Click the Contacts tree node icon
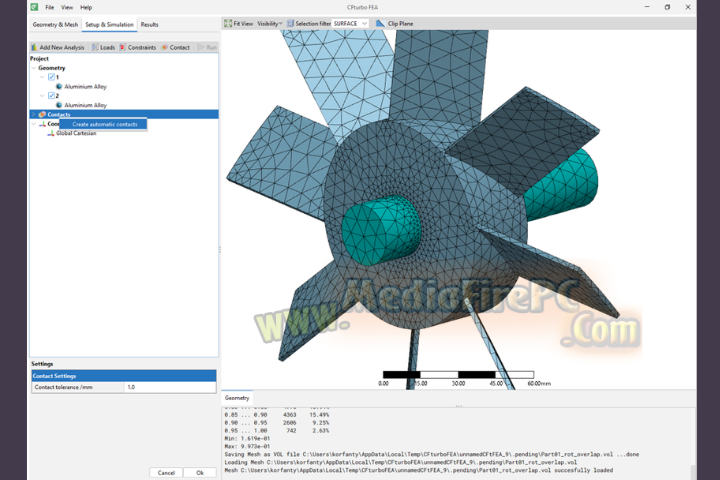This screenshot has height=480, width=720. tap(42, 114)
